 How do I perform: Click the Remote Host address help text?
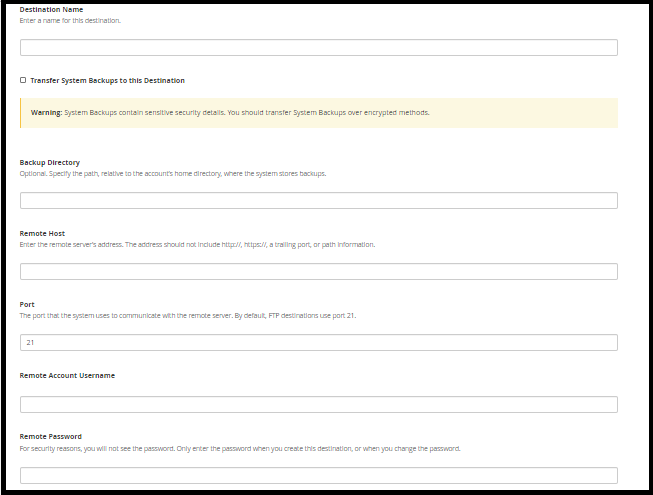pos(197,244)
